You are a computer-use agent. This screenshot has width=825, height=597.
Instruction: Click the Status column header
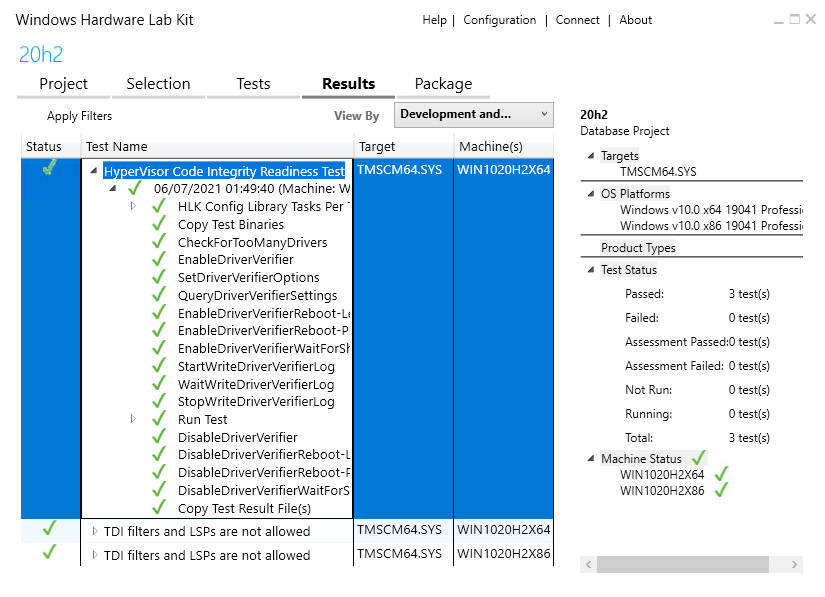tap(51, 146)
